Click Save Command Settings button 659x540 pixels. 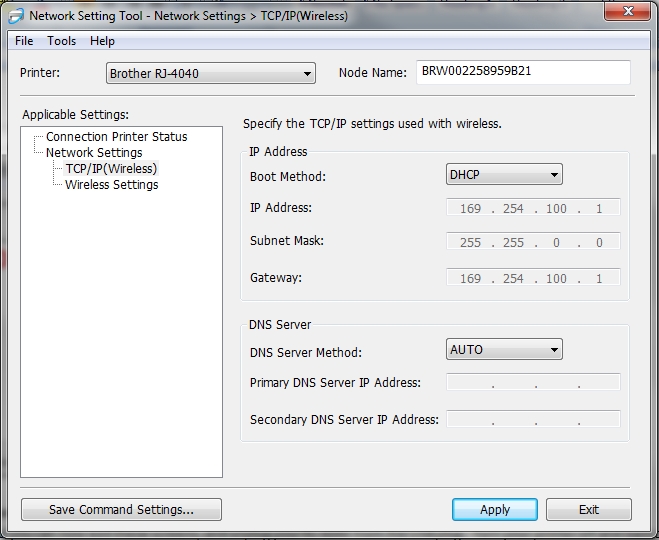coord(121,510)
